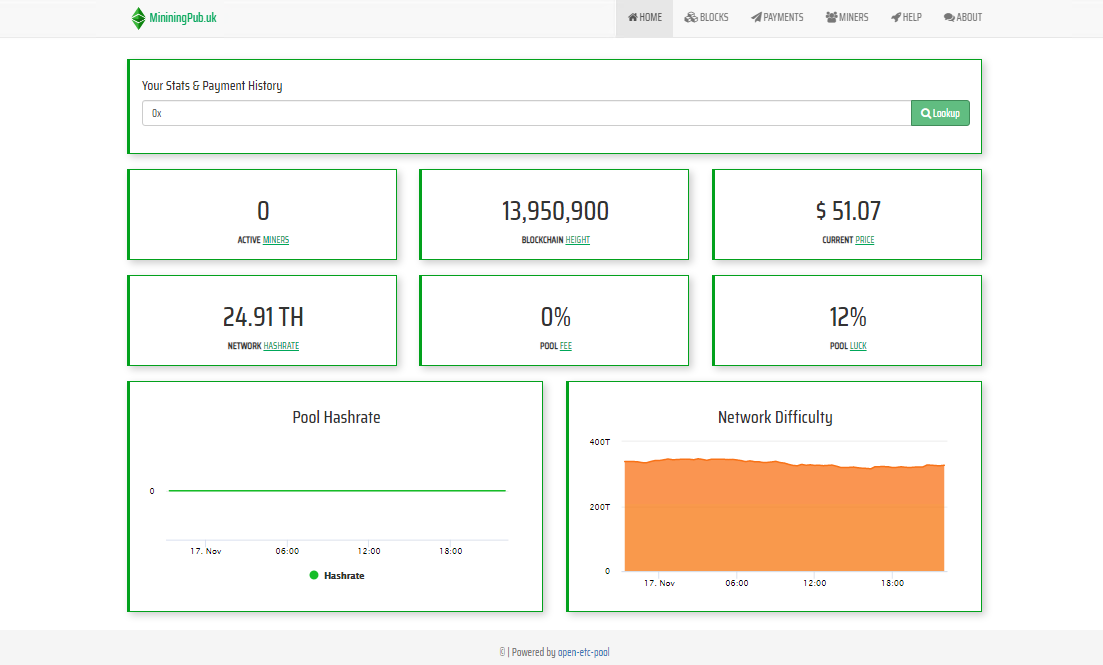The image size is (1103, 665).
Task: Click the 12% pool luck value
Action: pyautogui.click(x=848, y=317)
